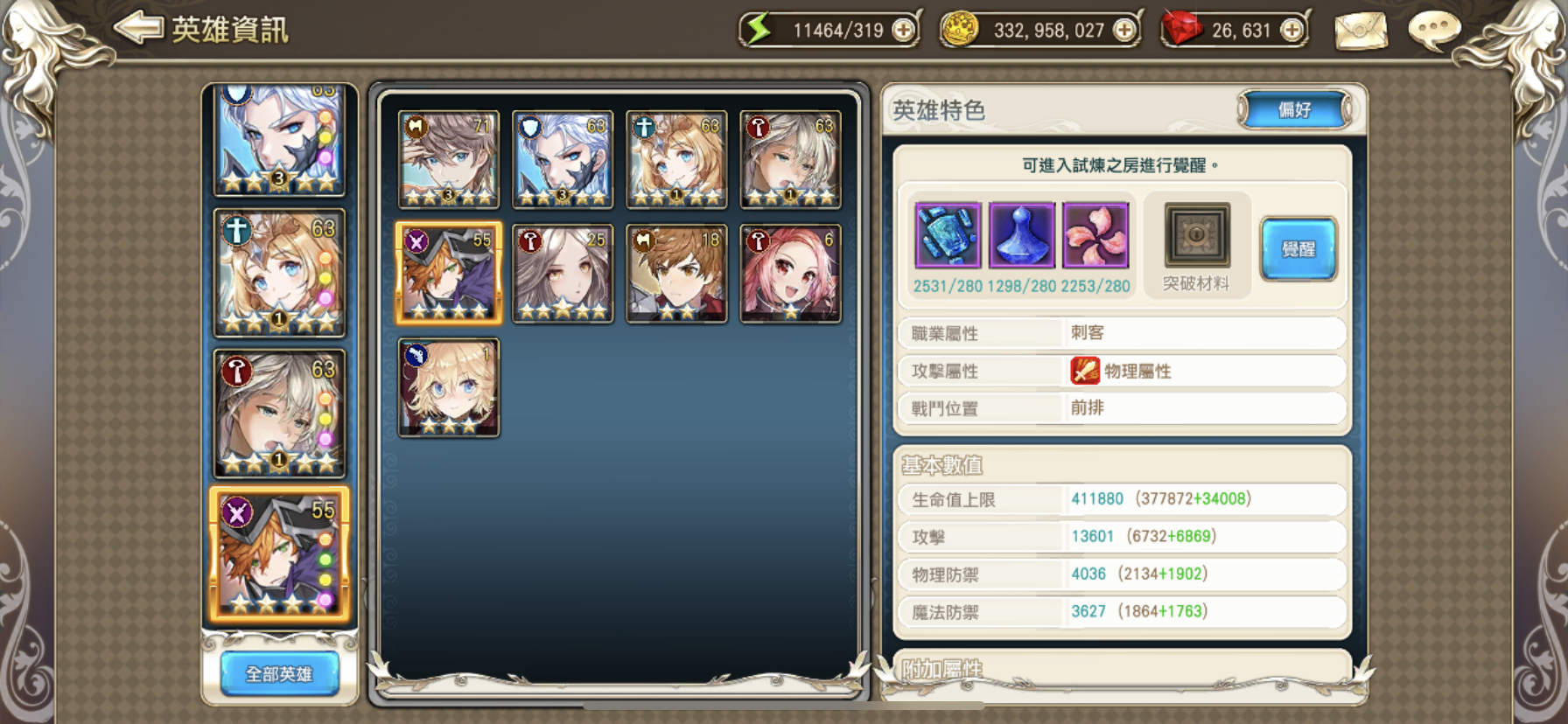Select the pink petal awakening material
The height and width of the screenshot is (724, 1568).
[x=1095, y=234]
